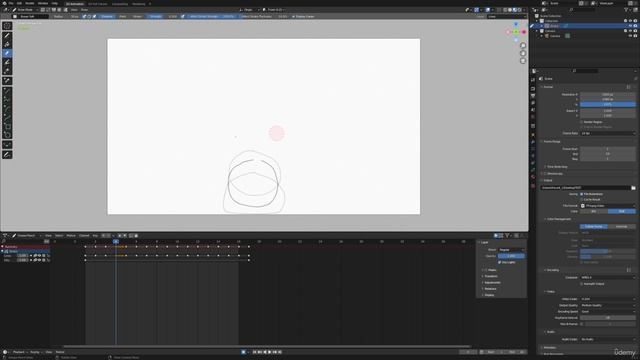Screen dimensions: 640x360
Task: Select the Annotate tool
Action: [x=7, y=155]
